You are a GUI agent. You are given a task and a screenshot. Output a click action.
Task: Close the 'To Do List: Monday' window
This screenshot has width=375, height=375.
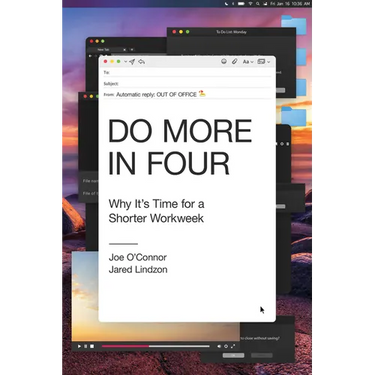pyautogui.click(x=174, y=32)
